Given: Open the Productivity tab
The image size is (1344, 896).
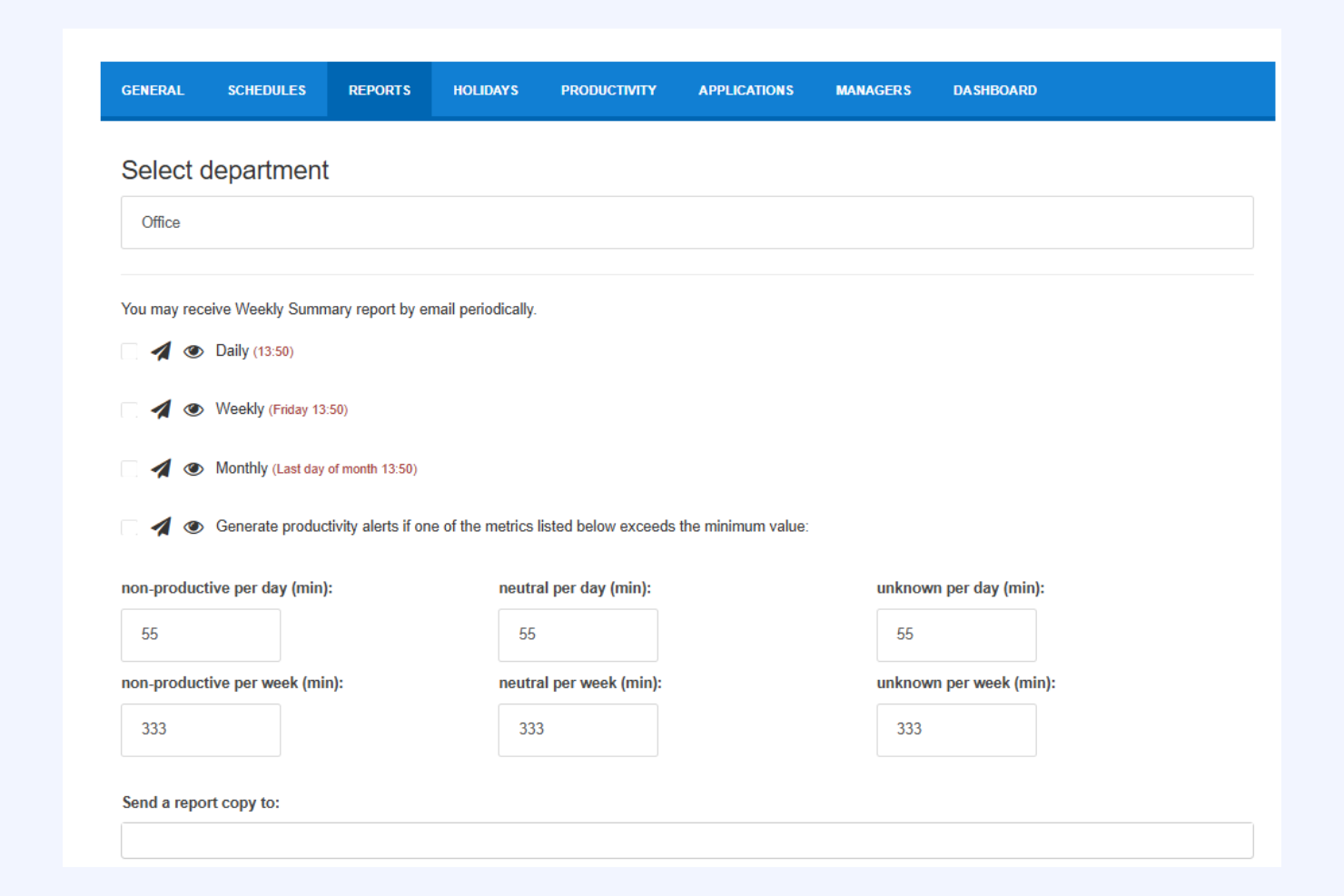Looking at the screenshot, I should tap(608, 90).
